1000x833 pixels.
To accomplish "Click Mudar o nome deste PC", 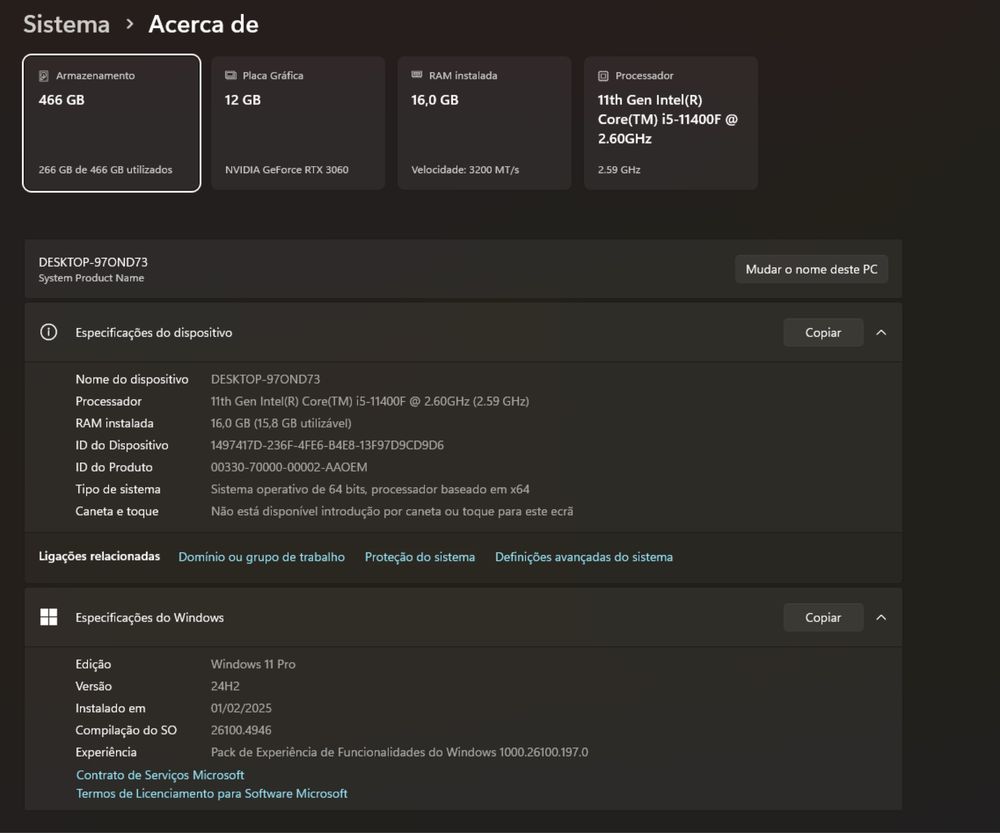I will (x=811, y=269).
